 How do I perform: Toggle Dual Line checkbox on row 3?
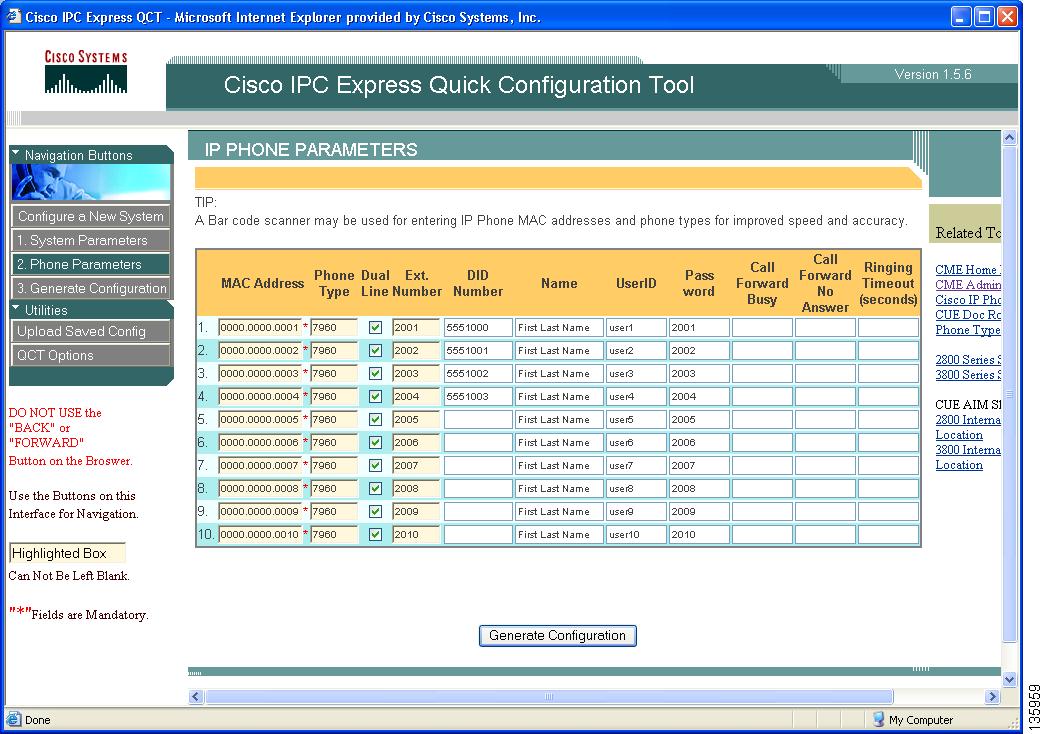pos(375,373)
